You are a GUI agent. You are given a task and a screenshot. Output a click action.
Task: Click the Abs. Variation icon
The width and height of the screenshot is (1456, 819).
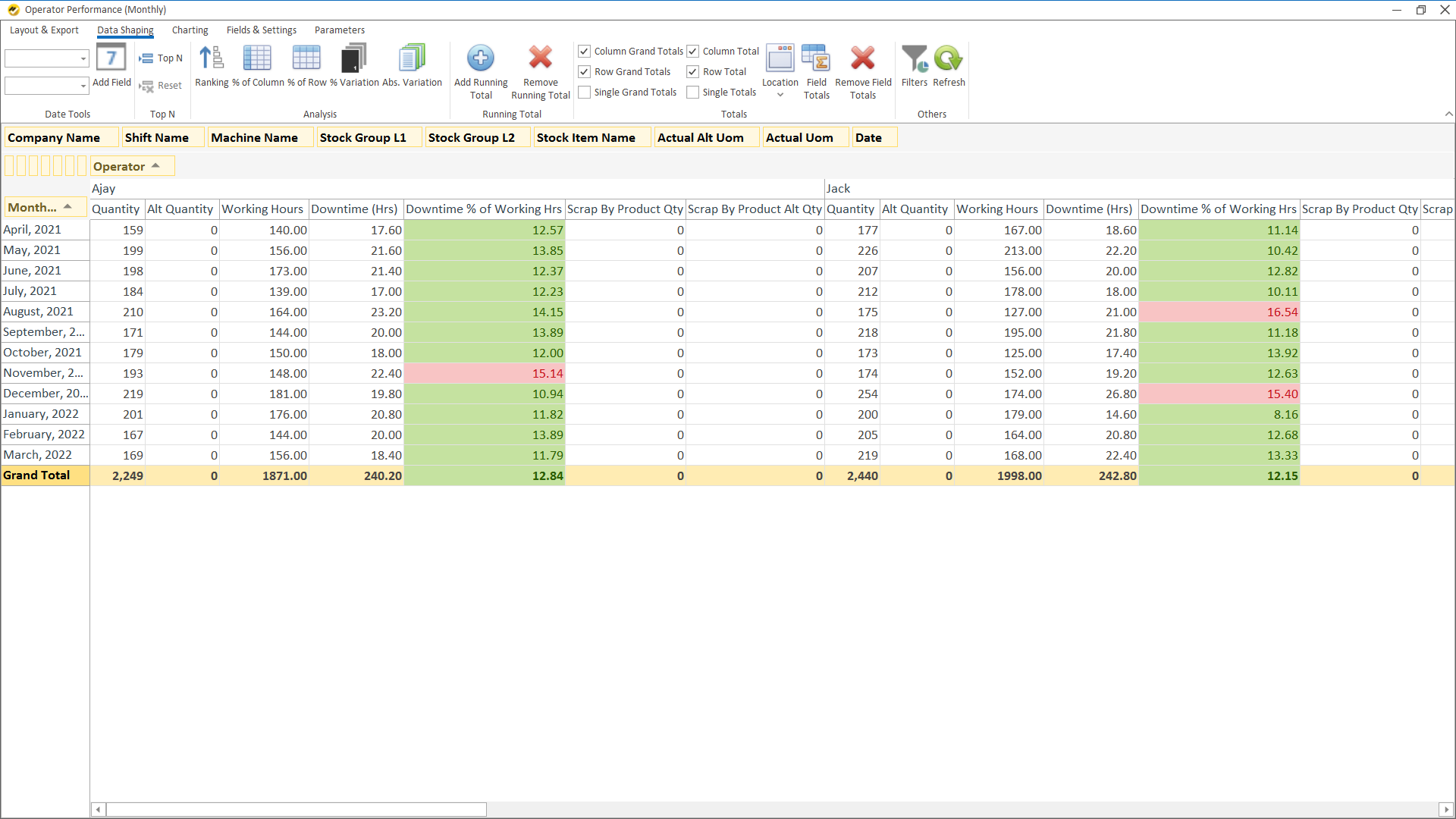(412, 59)
